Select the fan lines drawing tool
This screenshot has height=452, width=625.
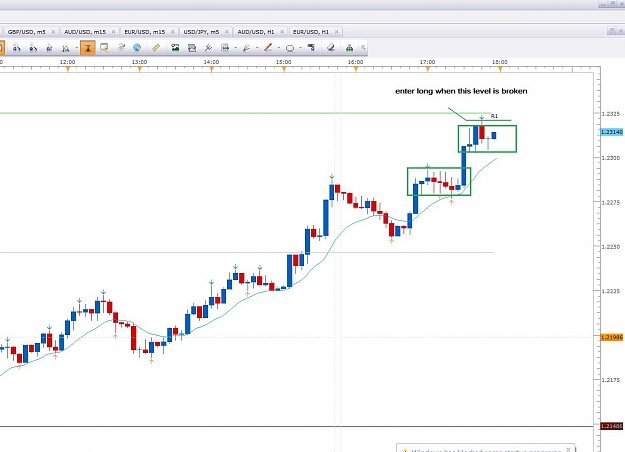pyautogui.click(x=246, y=48)
